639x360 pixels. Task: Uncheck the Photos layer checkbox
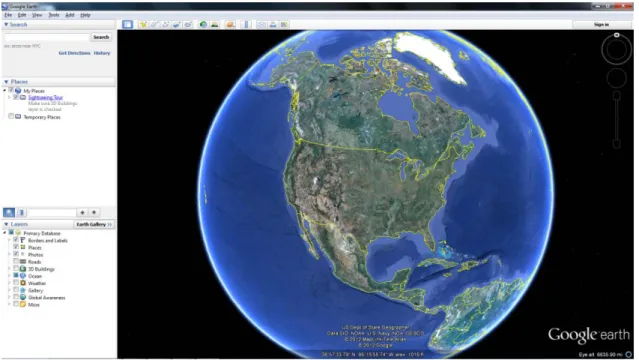[16, 254]
